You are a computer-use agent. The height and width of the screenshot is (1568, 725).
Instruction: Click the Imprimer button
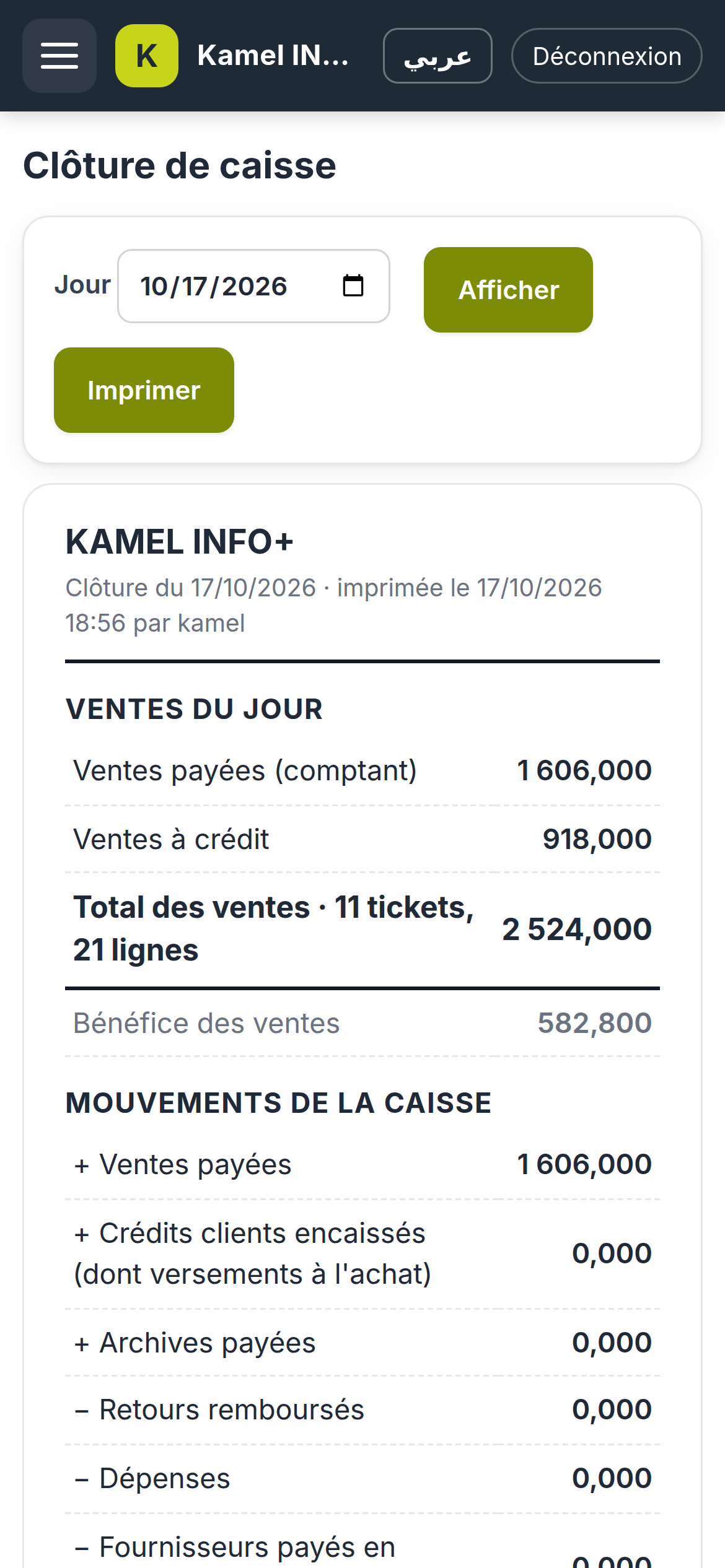144,390
